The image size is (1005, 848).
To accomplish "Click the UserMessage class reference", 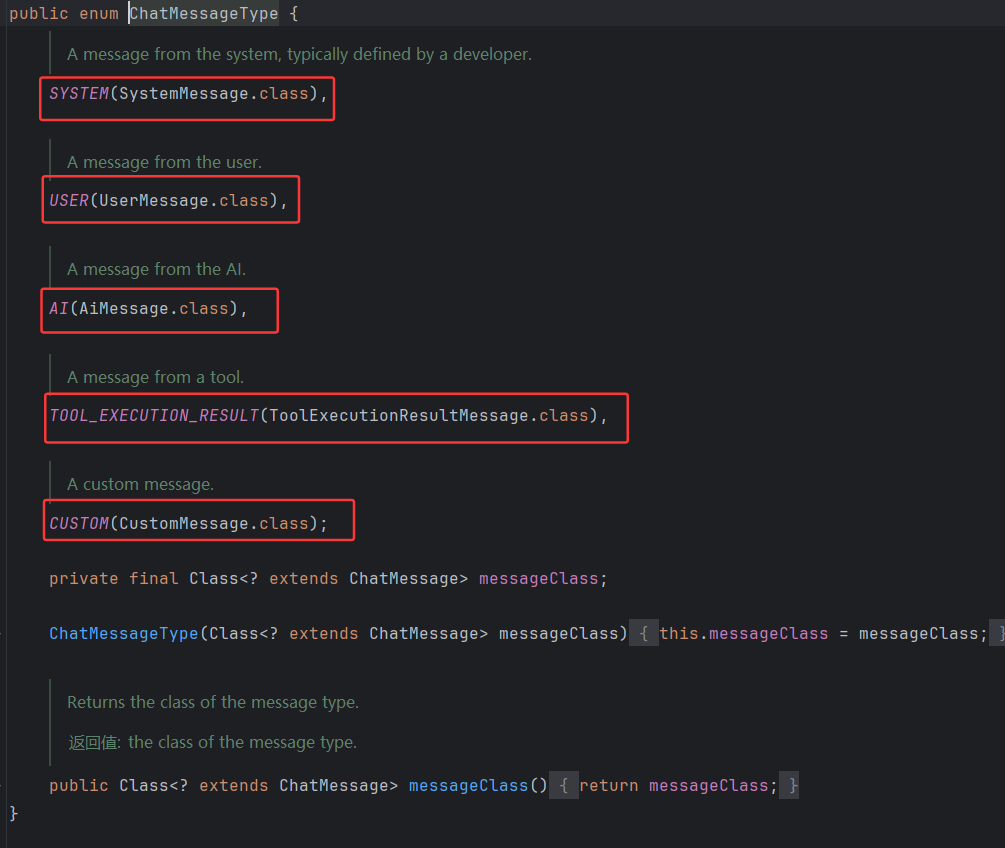I will pos(154,200).
